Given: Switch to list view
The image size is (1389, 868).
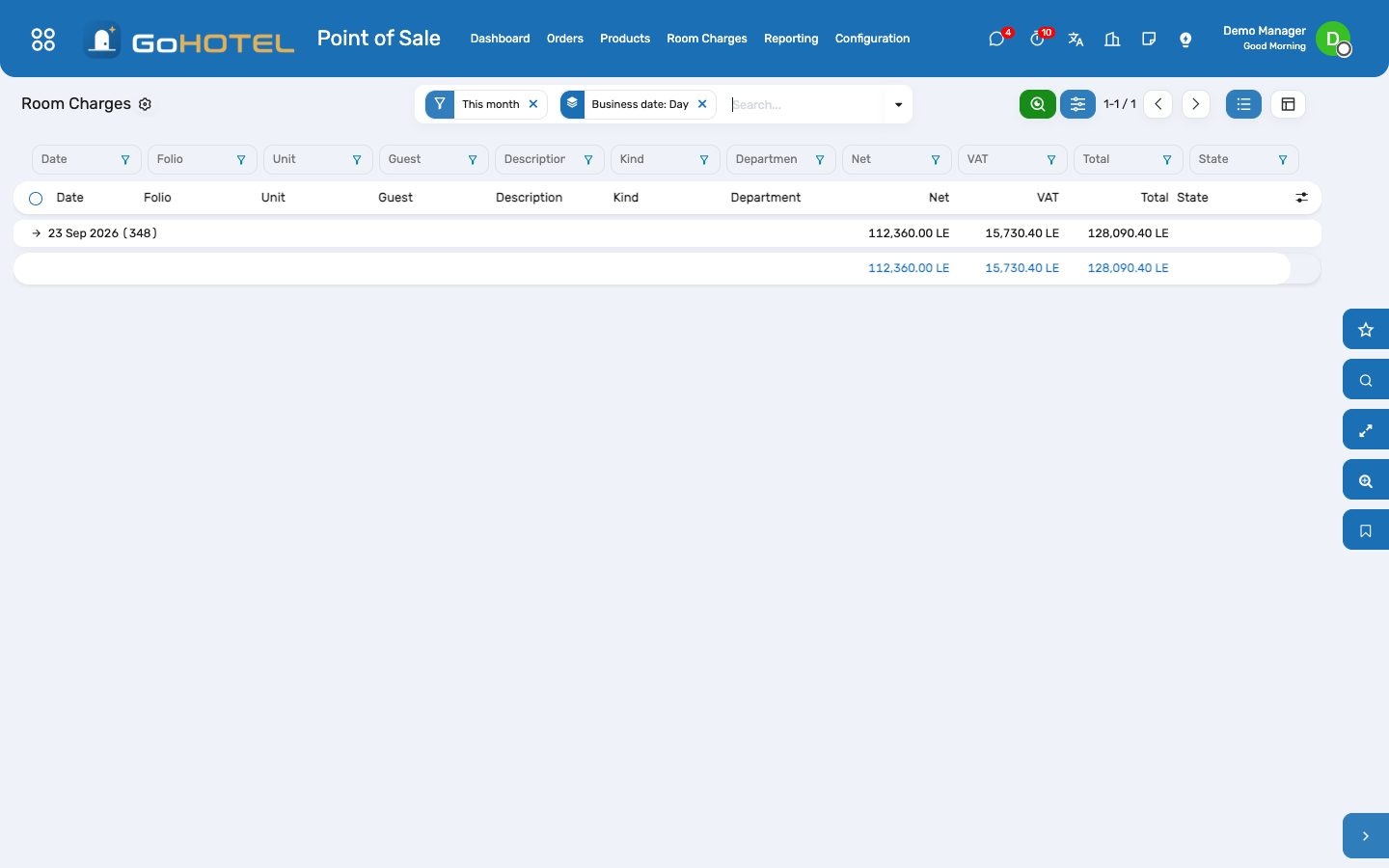Looking at the screenshot, I should pyautogui.click(x=1243, y=104).
